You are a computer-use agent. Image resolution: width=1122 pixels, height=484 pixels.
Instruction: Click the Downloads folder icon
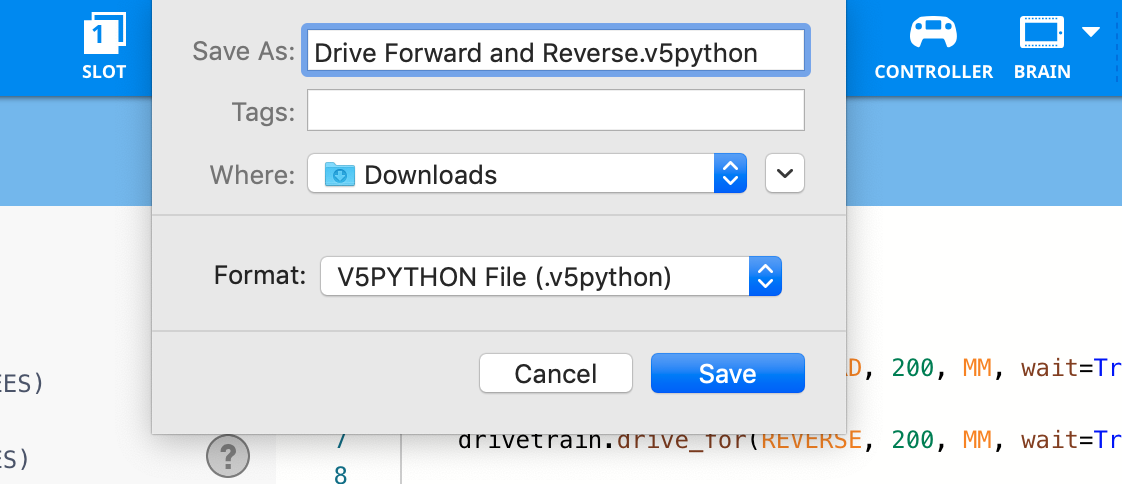point(339,175)
